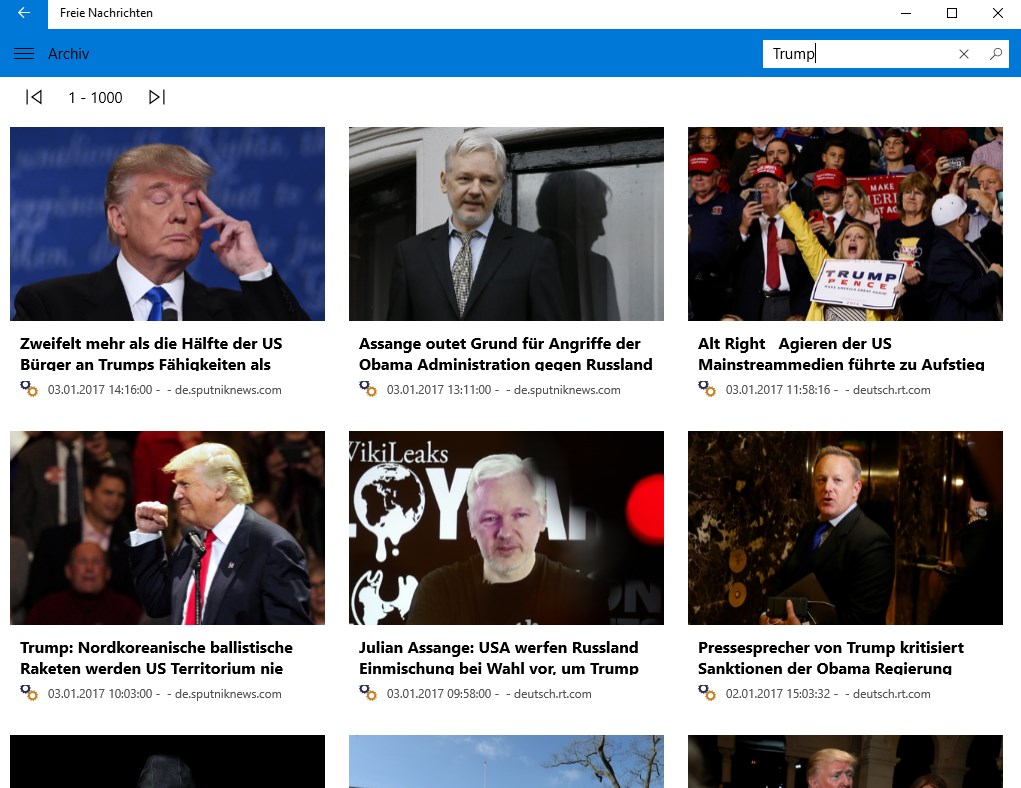Open headline Julian Assange: USA werfen Russland
Image resolution: width=1021 pixels, height=788 pixels.
(x=499, y=658)
